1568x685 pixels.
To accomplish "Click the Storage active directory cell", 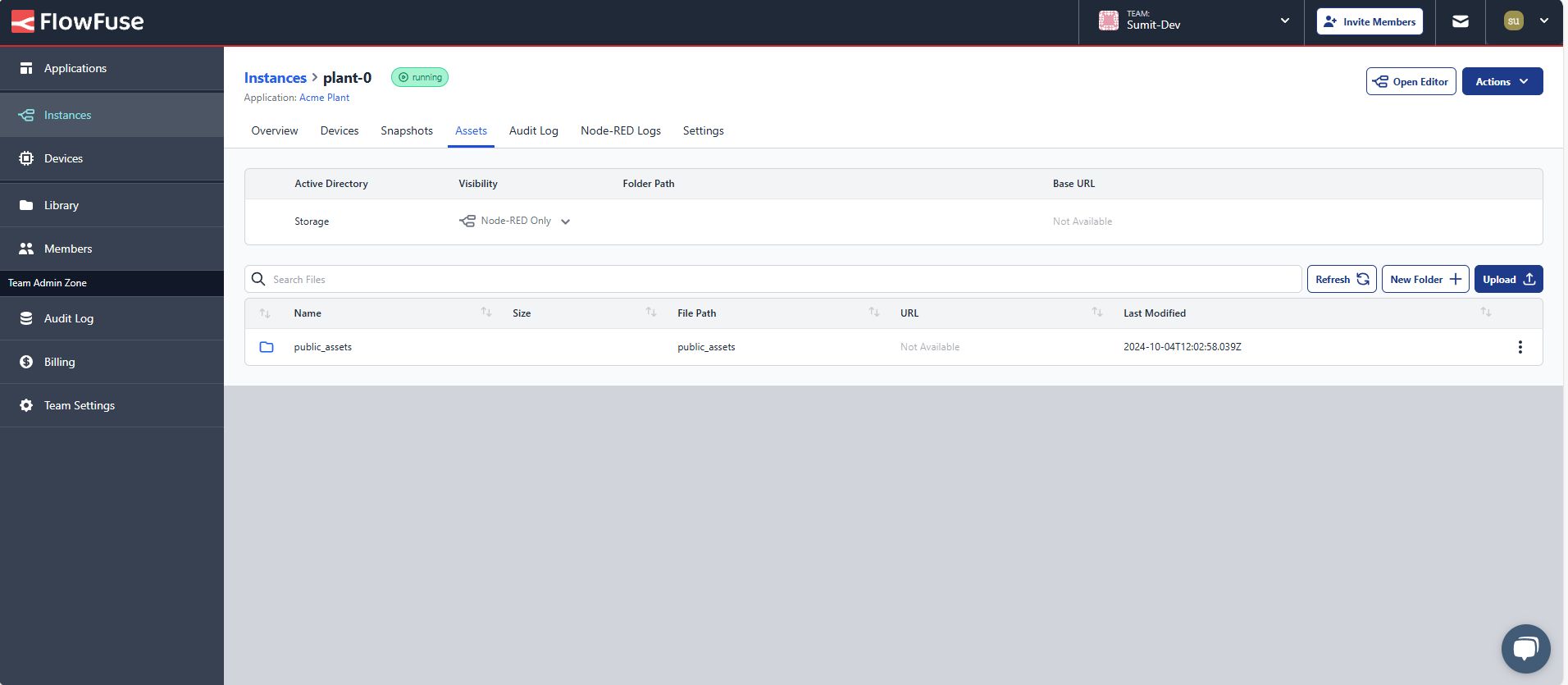I will tap(312, 221).
